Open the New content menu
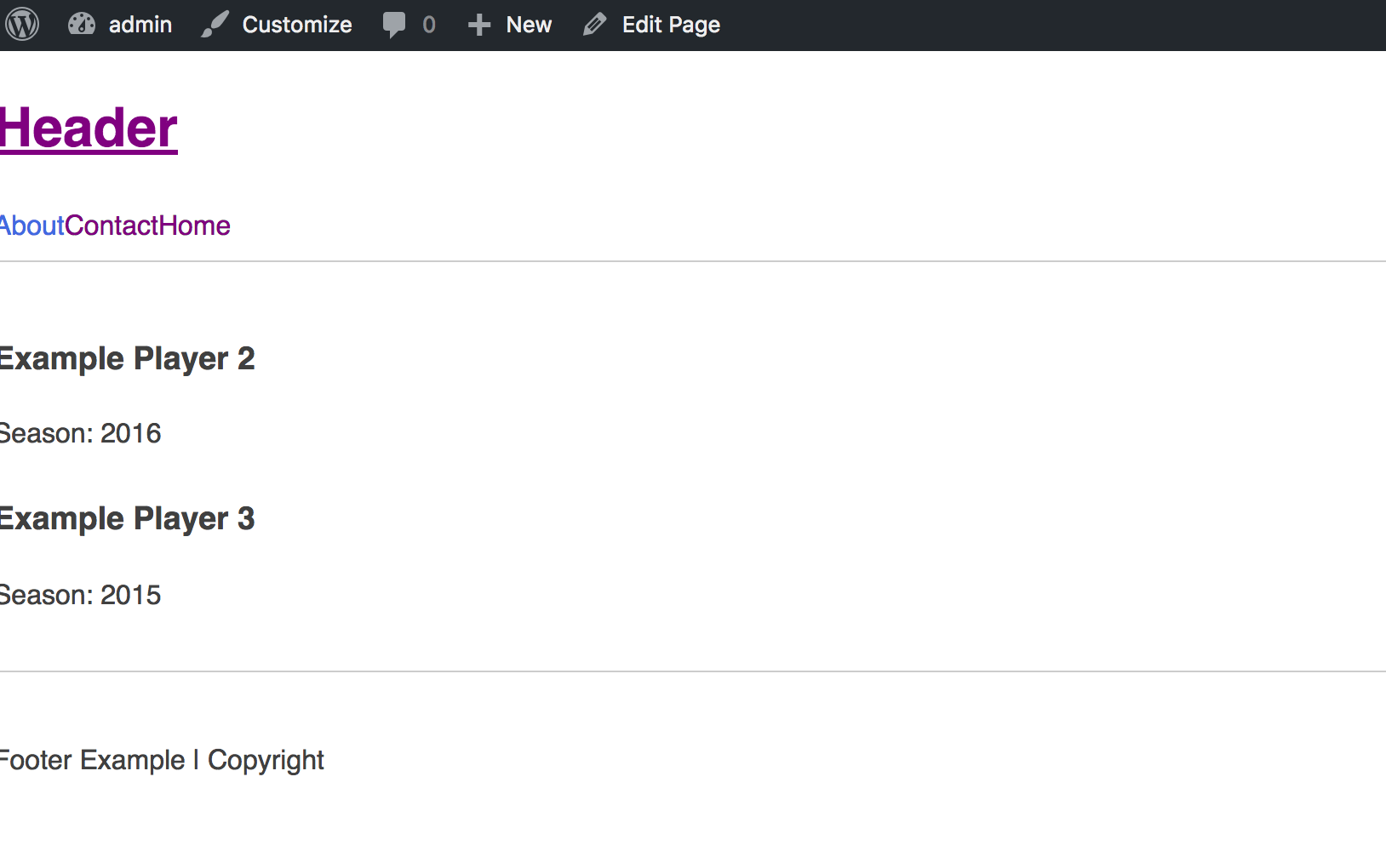Image resolution: width=1386 pixels, height=868 pixels. [529, 25]
